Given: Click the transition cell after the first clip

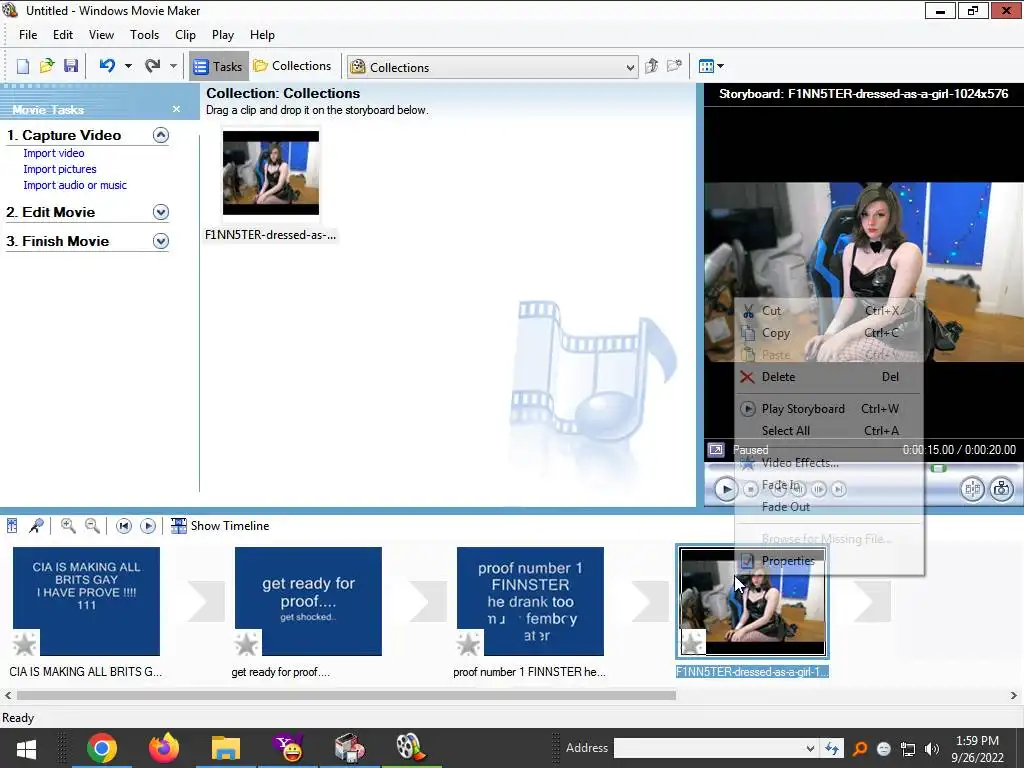Looking at the screenshot, I should coord(206,601).
